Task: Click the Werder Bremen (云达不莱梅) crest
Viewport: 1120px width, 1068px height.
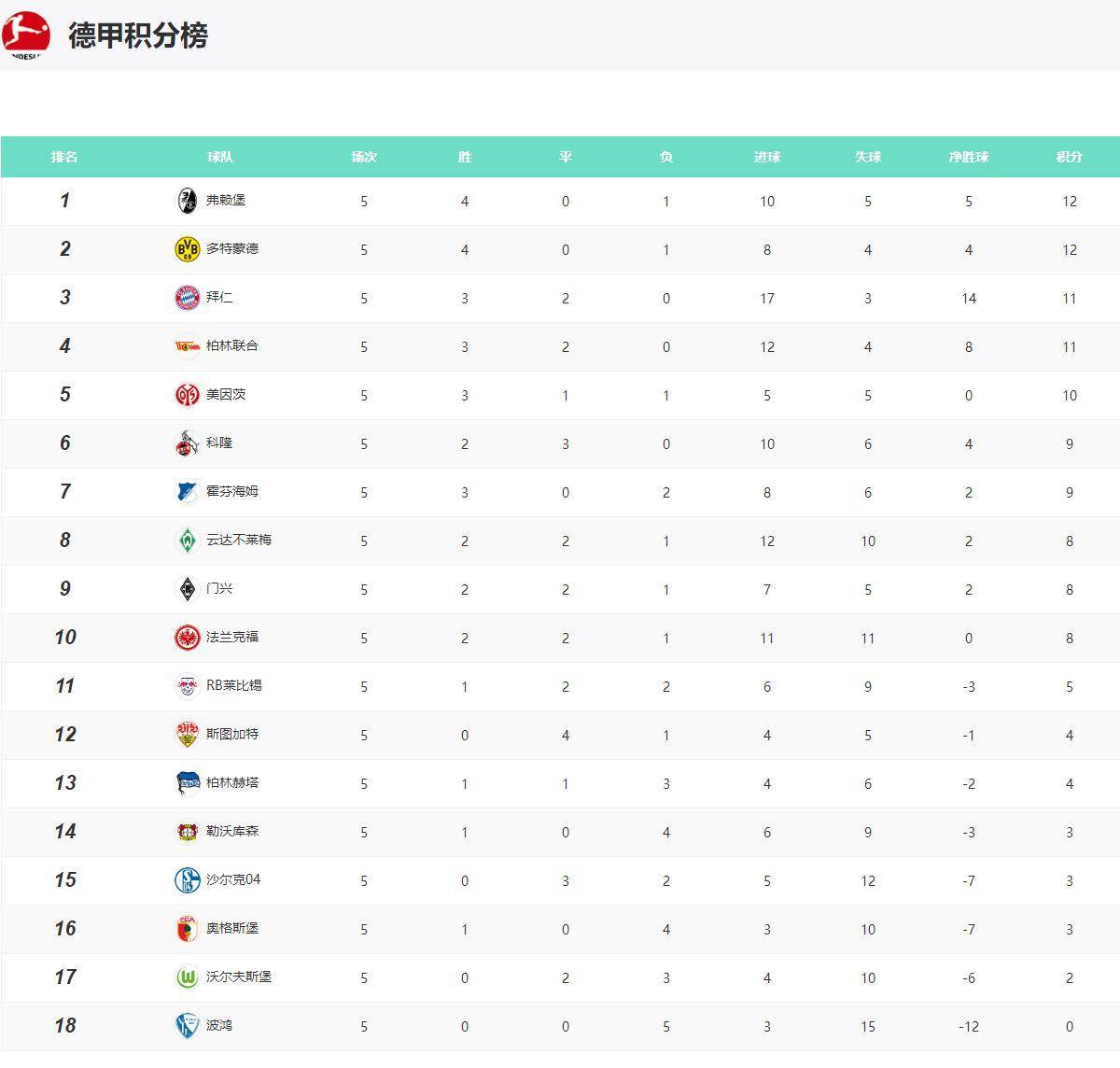Action: coord(188,540)
